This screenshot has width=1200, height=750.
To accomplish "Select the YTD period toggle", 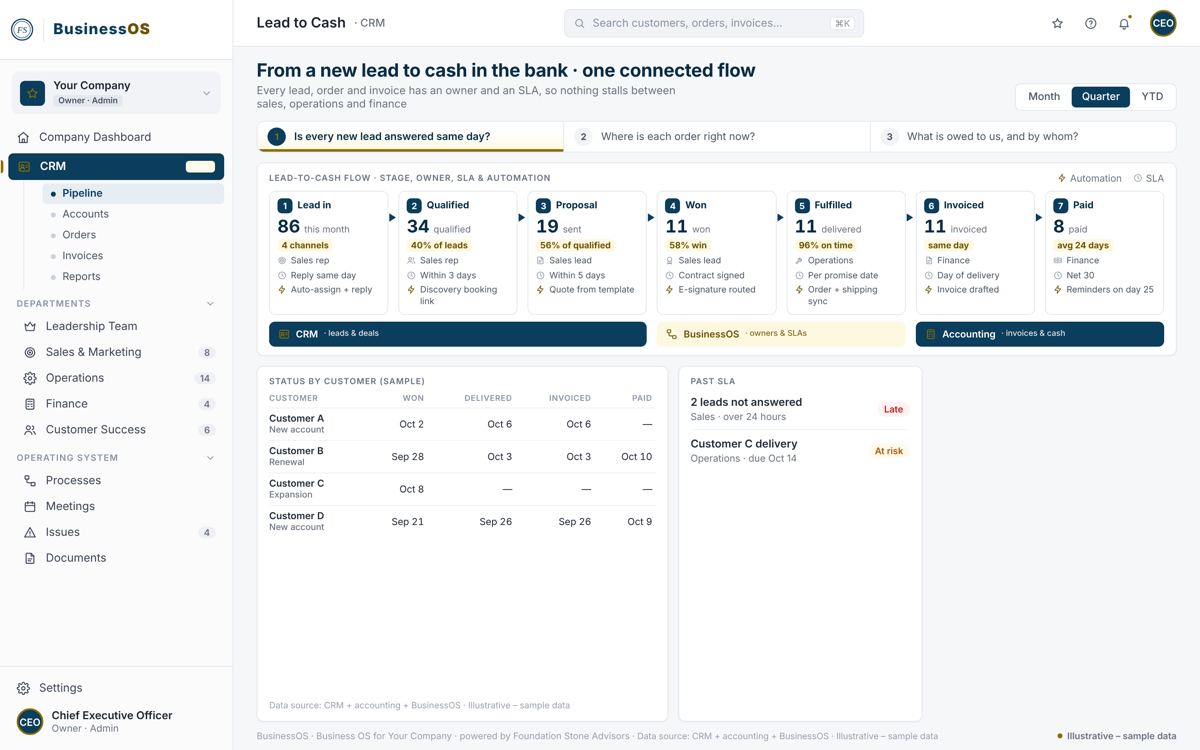I will 1152,97.
